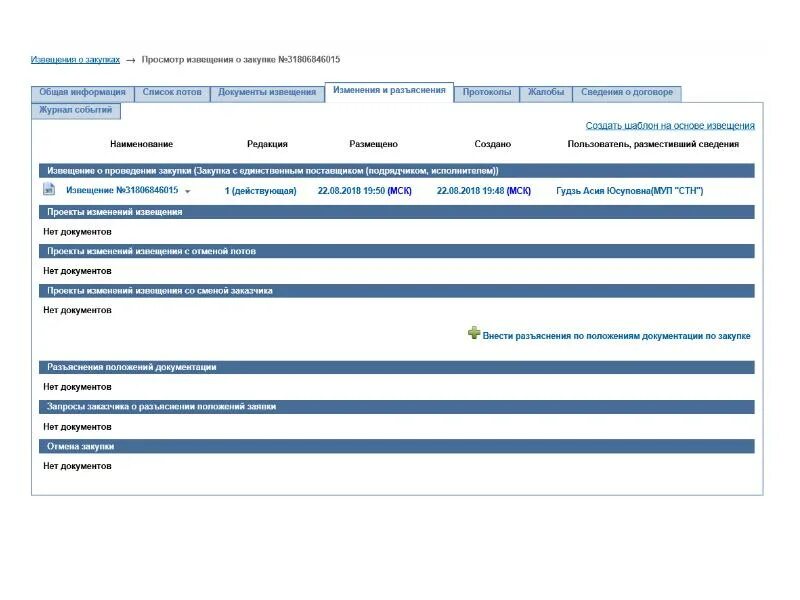
Task: Click the edition value 1 (действующая)
Action: click(x=260, y=191)
